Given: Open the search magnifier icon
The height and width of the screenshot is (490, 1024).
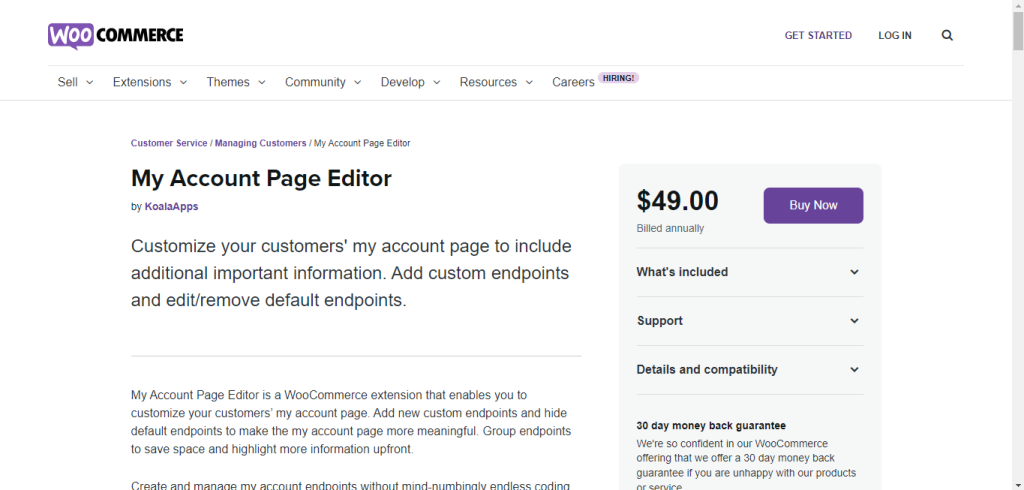Looking at the screenshot, I should pos(947,35).
